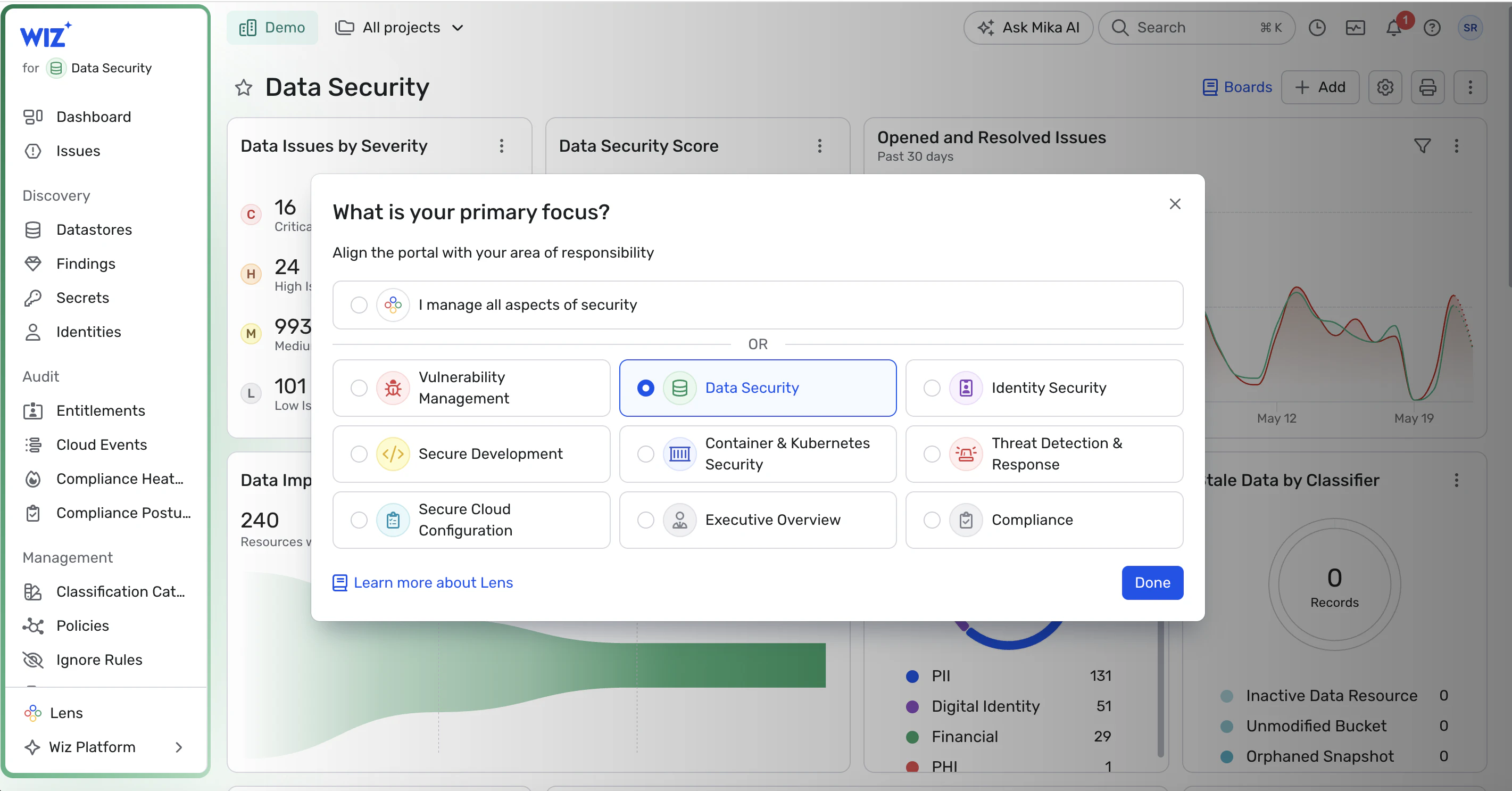This screenshot has width=1512, height=791.
Task: Select the Data Security radio option
Action: coord(758,388)
